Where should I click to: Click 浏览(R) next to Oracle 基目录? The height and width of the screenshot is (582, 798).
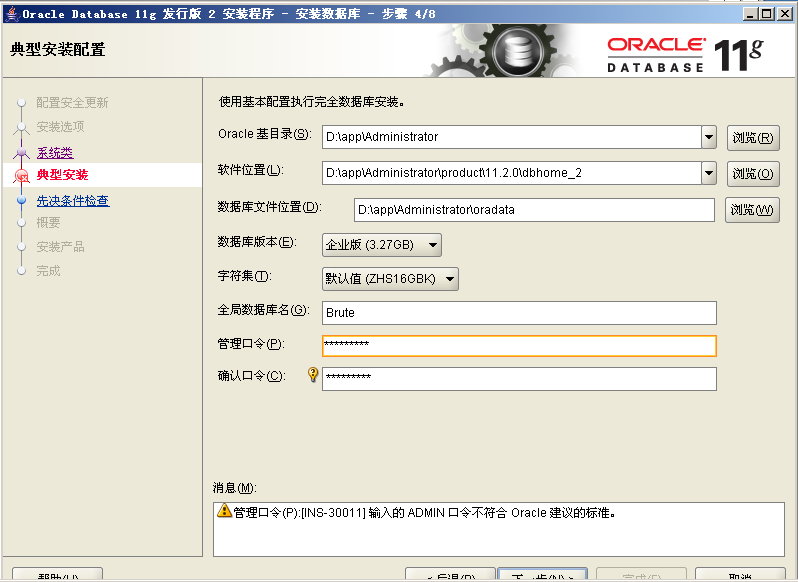click(x=753, y=138)
